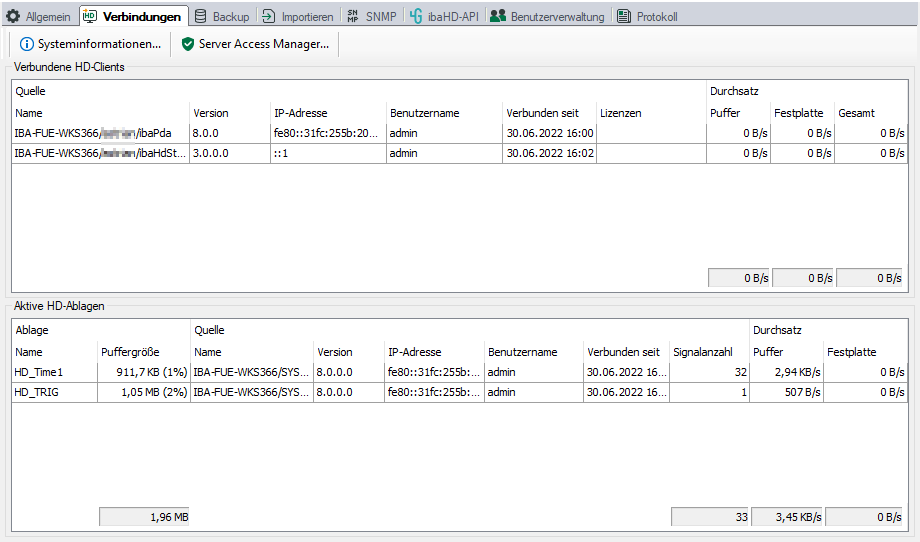
Task: Click the gear icon on the Allgemein tab
Action: tap(14, 17)
